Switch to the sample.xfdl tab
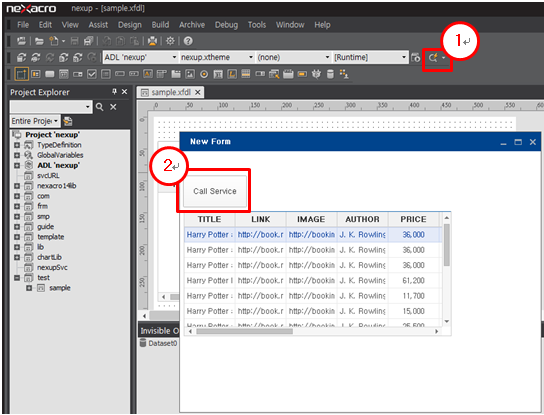 pyautogui.click(x=171, y=92)
